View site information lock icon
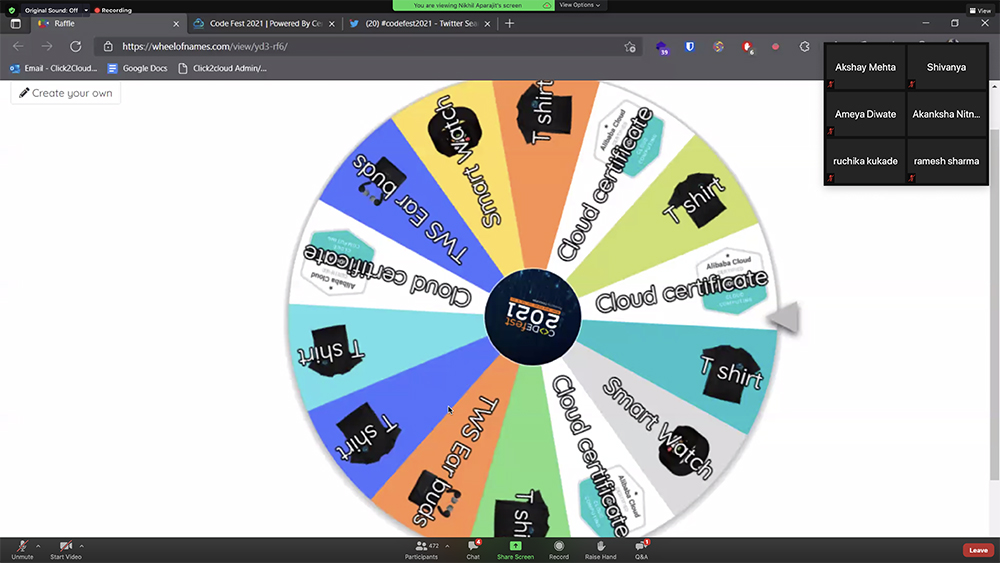This screenshot has height=563, width=1000. click(108, 47)
